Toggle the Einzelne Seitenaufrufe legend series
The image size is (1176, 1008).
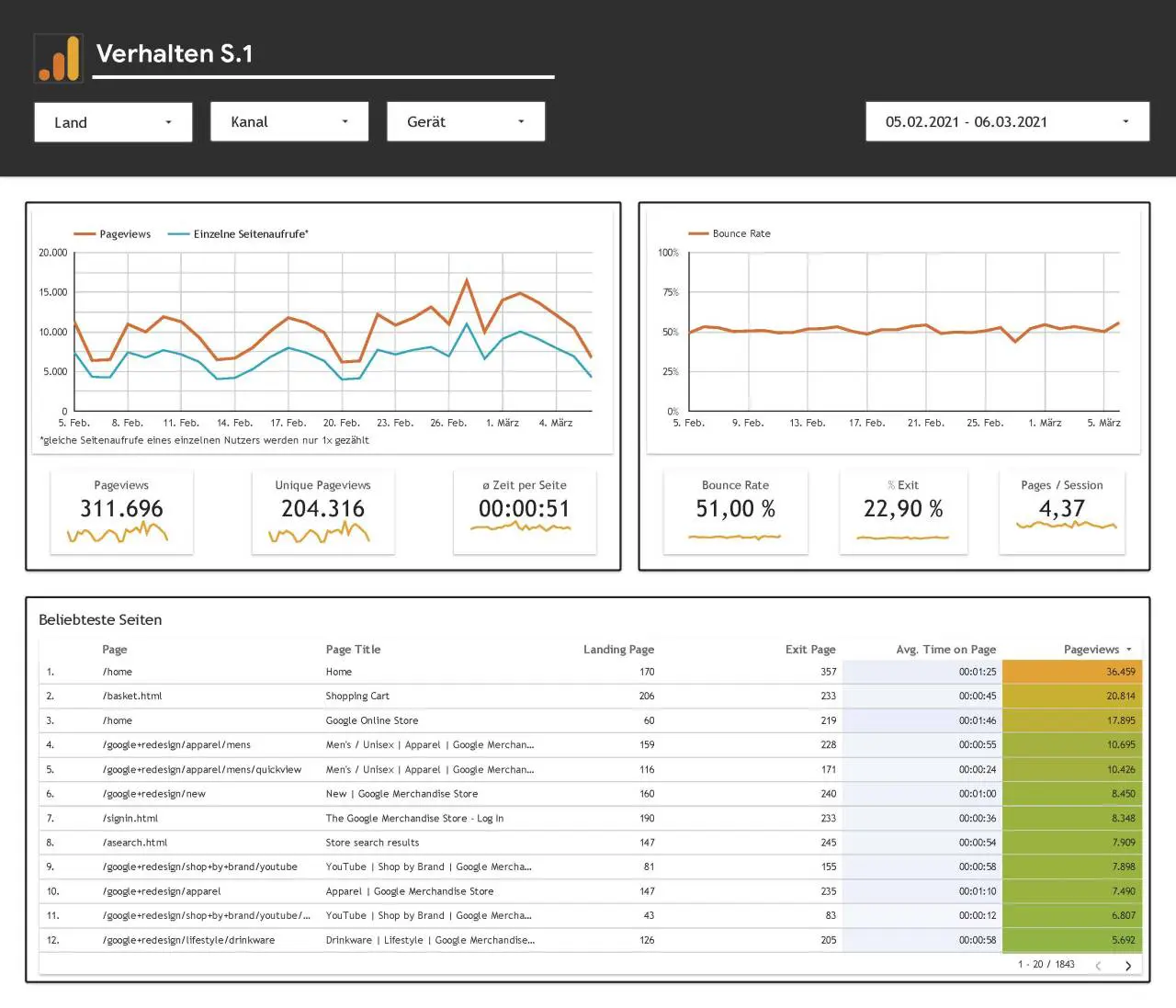(x=238, y=234)
